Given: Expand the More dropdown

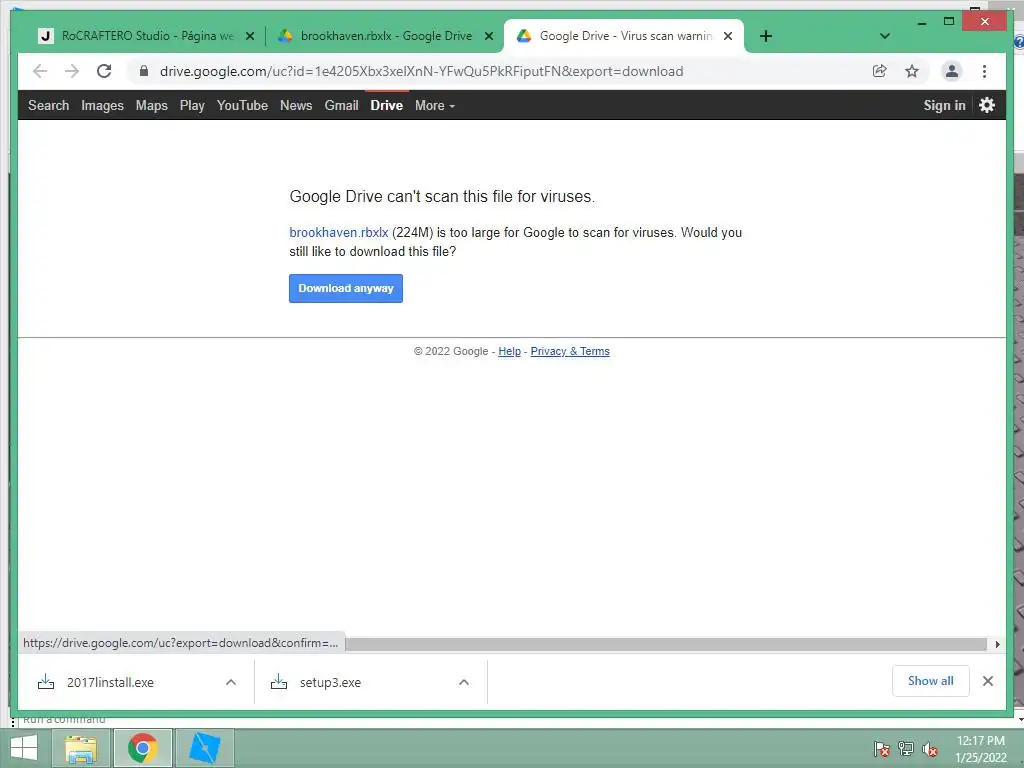Looking at the screenshot, I should [435, 105].
